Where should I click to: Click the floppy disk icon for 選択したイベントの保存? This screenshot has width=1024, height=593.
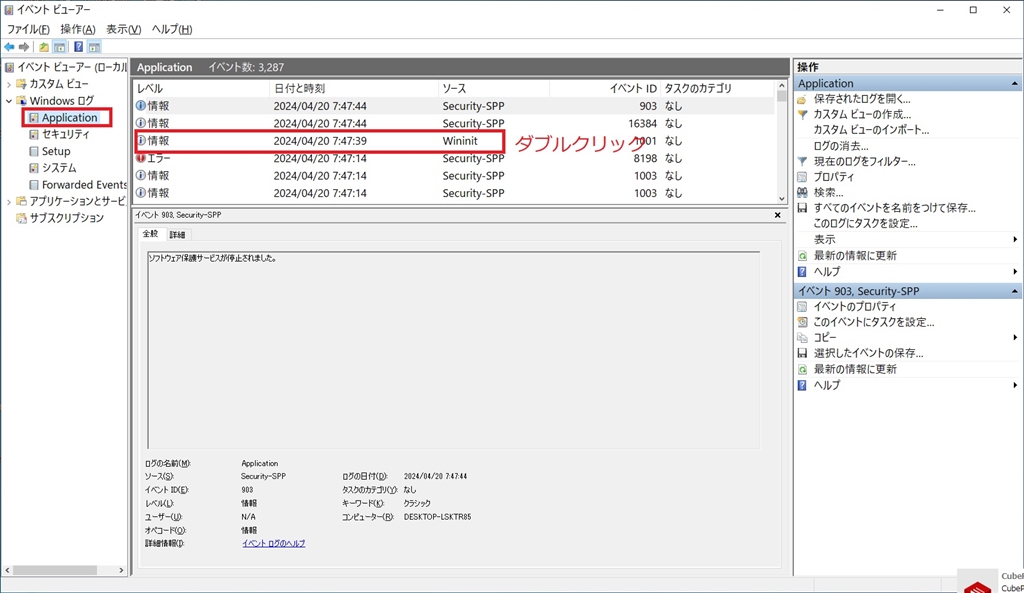pos(803,353)
